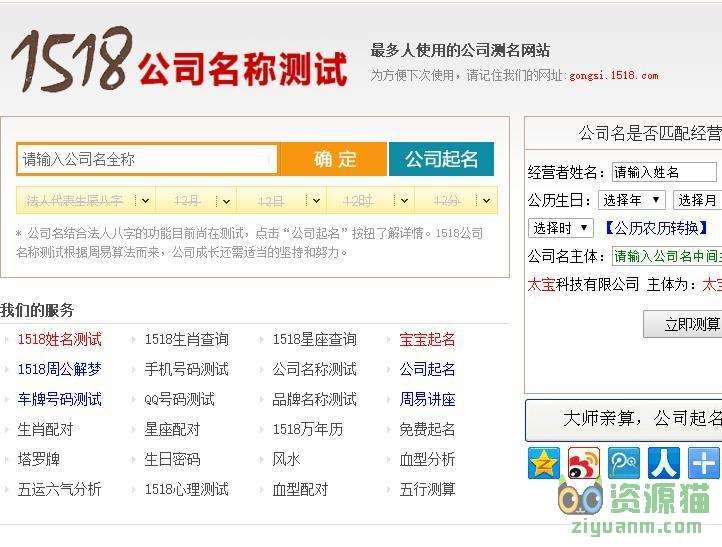Click the 立即测算 button

682,324
